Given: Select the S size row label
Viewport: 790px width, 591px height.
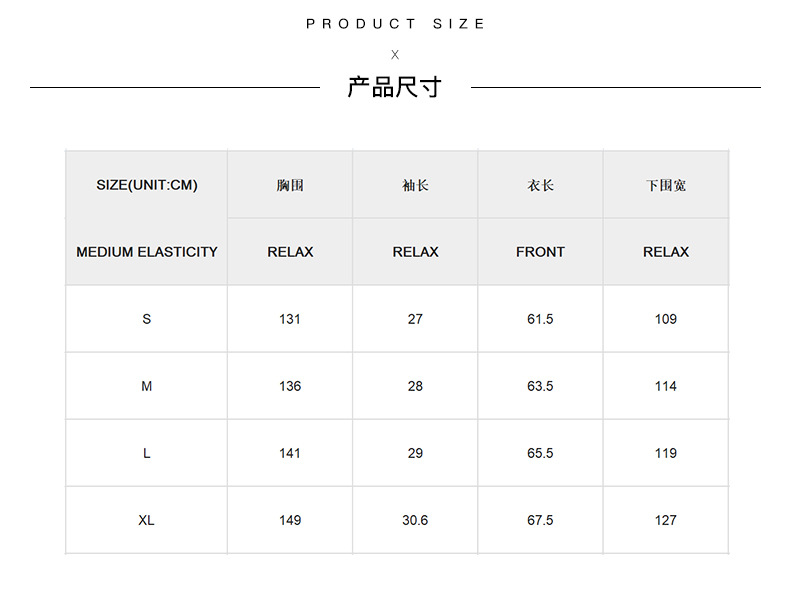Looking at the screenshot, I should 147,319.
